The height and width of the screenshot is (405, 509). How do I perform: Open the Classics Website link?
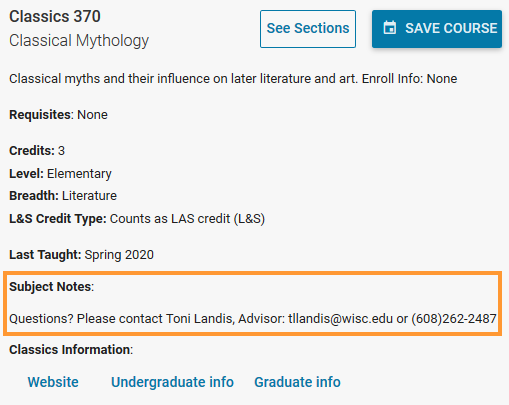pyautogui.click(x=53, y=382)
